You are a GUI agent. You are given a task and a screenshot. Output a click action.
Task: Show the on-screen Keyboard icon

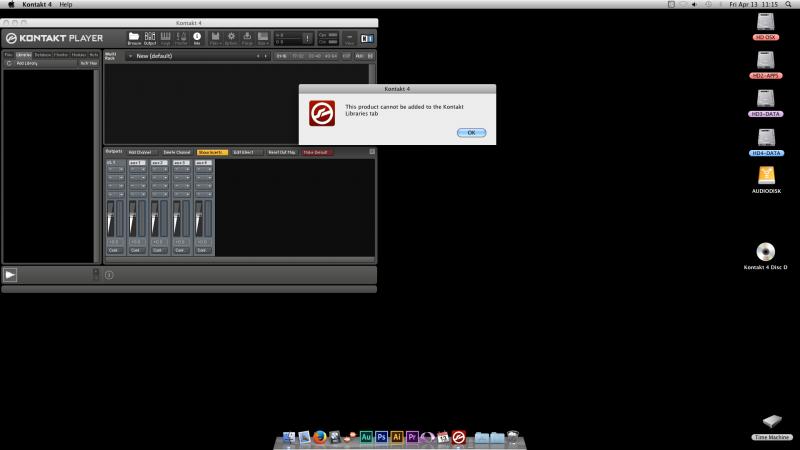[165, 38]
